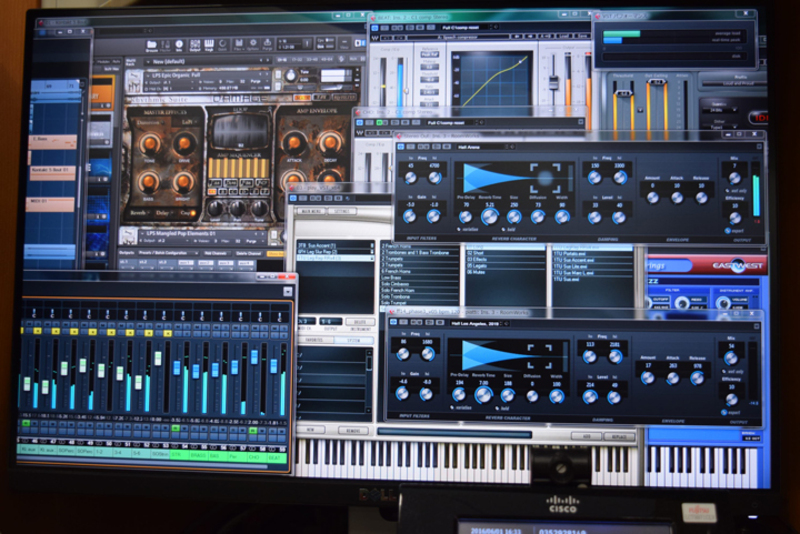Click the Decay knob in Amp Envelope
Screen dimensions: 800x534
click(329, 143)
